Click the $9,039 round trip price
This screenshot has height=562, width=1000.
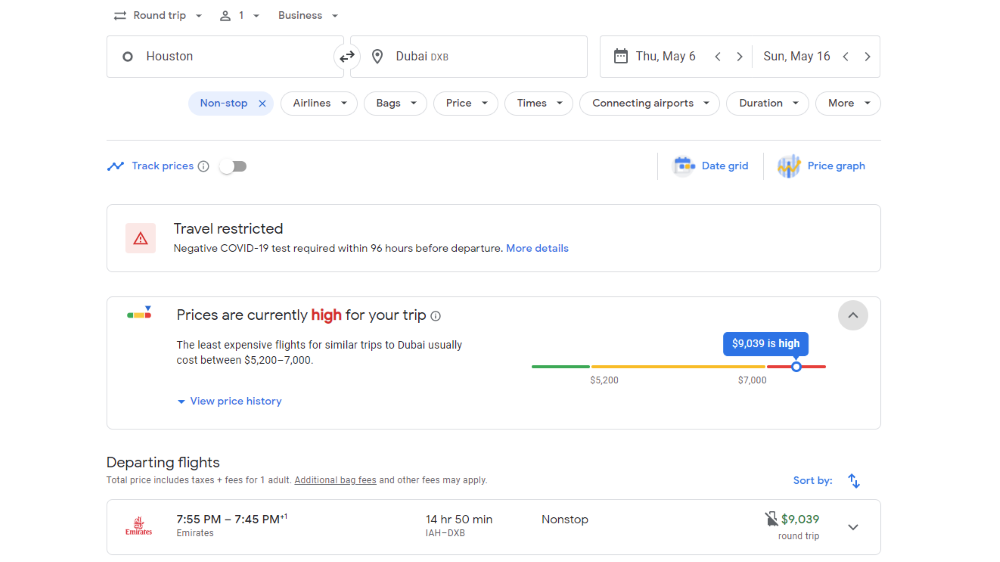click(x=800, y=519)
